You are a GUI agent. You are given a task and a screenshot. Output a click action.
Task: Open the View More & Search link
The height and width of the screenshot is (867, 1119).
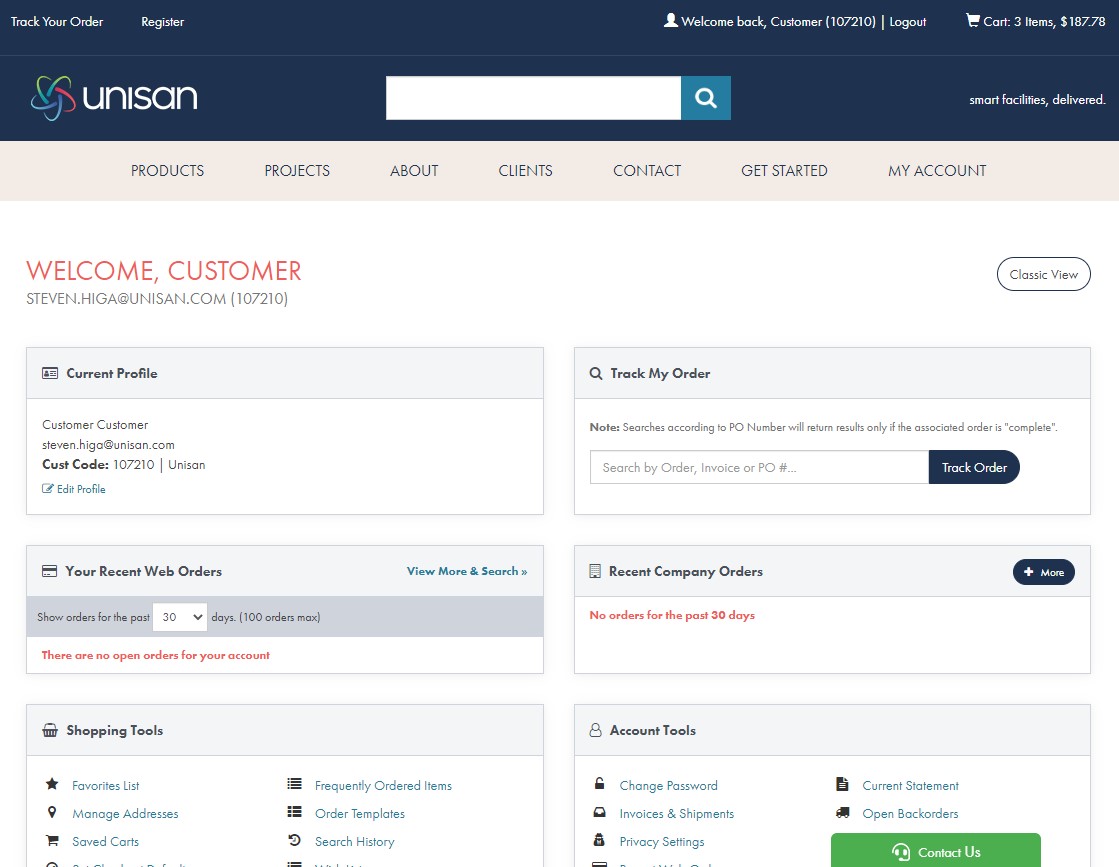(466, 571)
